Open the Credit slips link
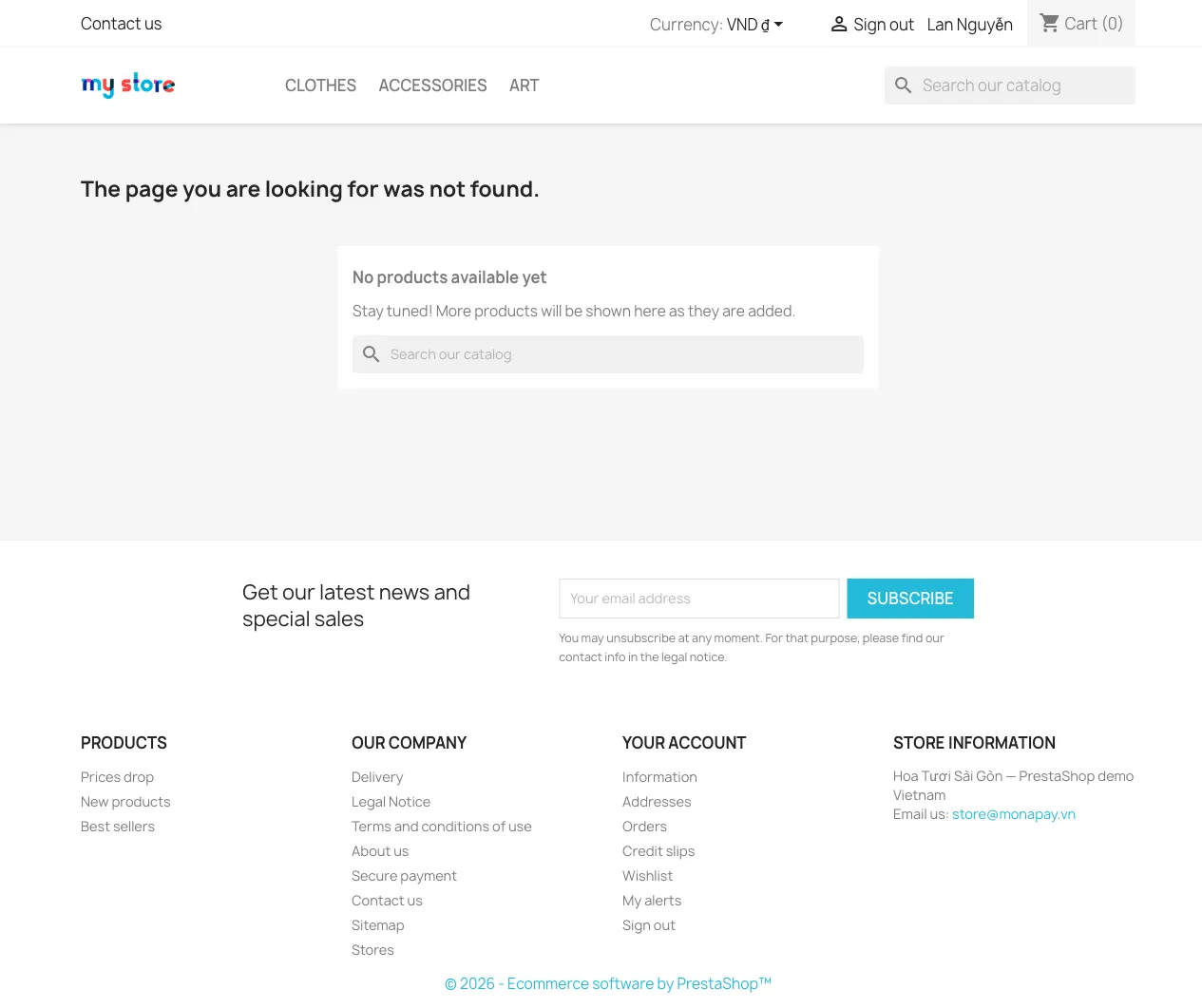 pyautogui.click(x=658, y=851)
